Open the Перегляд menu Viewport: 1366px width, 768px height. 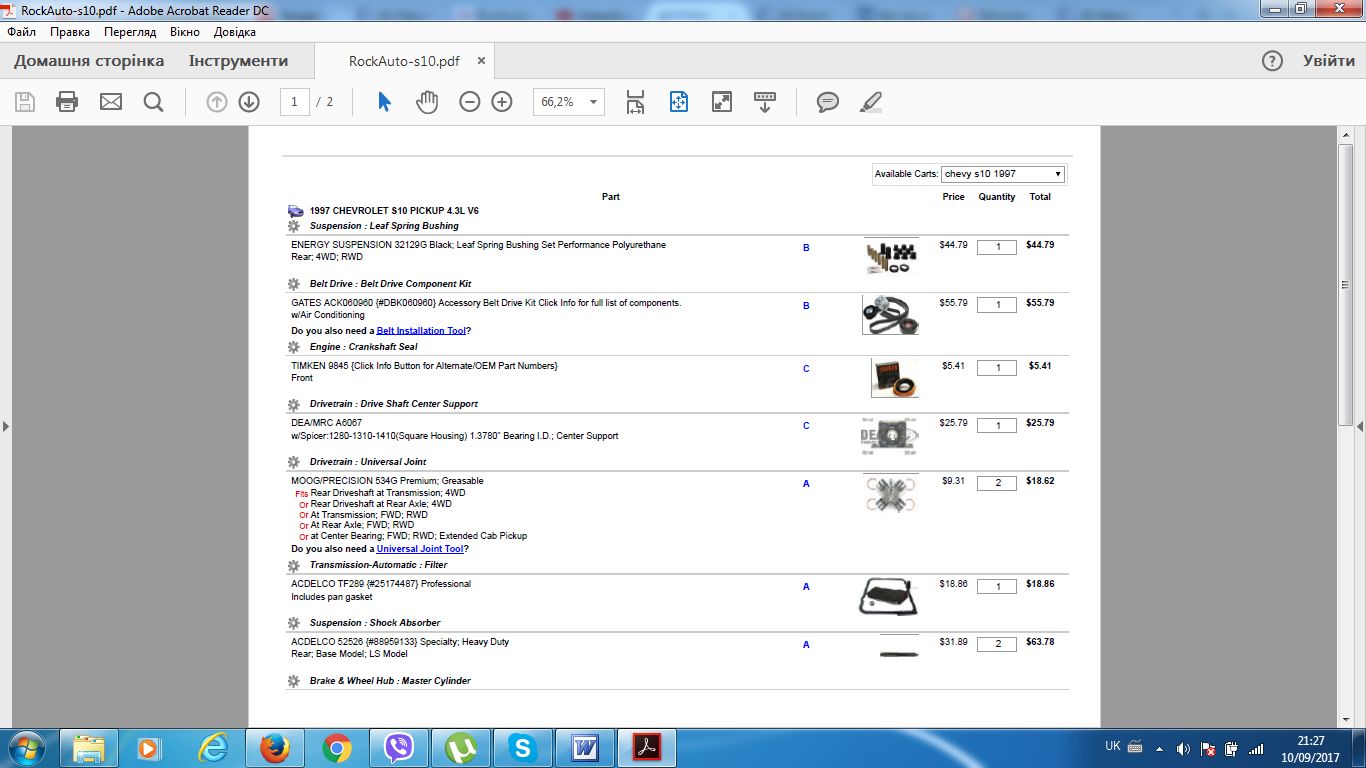click(130, 32)
